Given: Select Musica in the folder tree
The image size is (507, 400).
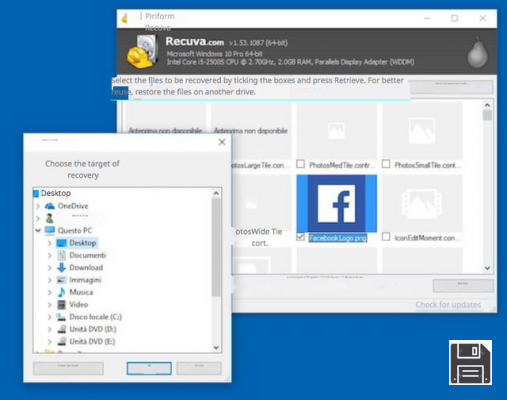Looking at the screenshot, I should pos(81,292).
